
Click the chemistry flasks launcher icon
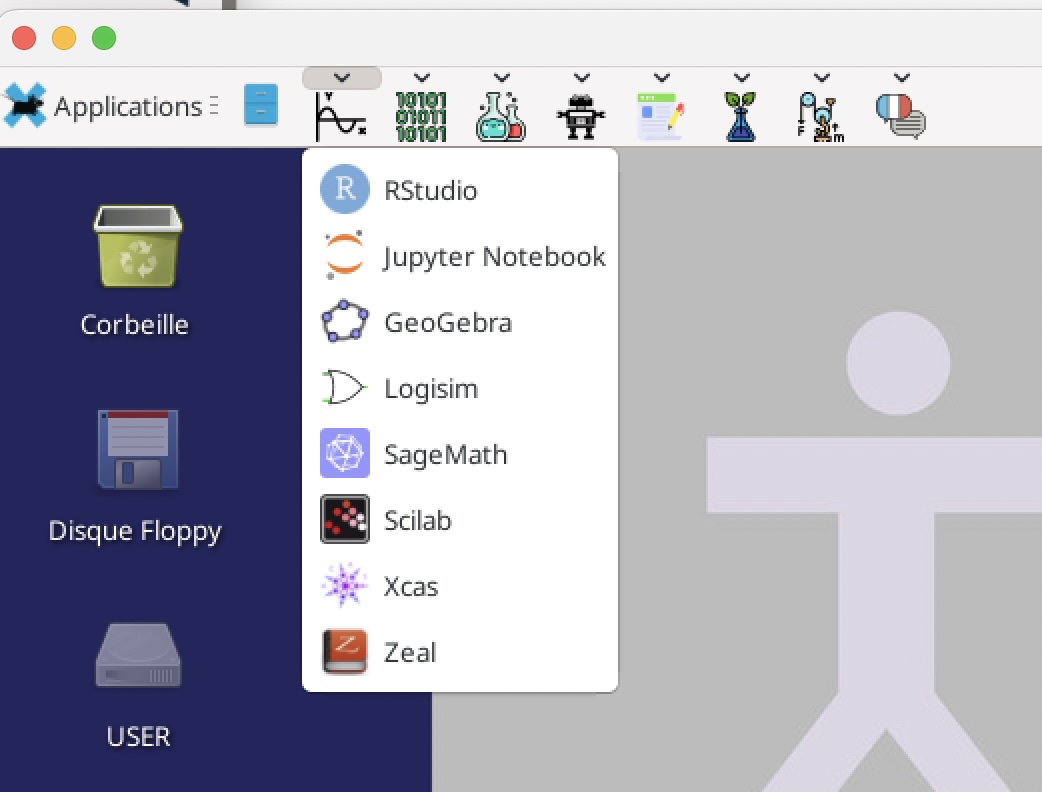pyautogui.click(x=501, y=117)
